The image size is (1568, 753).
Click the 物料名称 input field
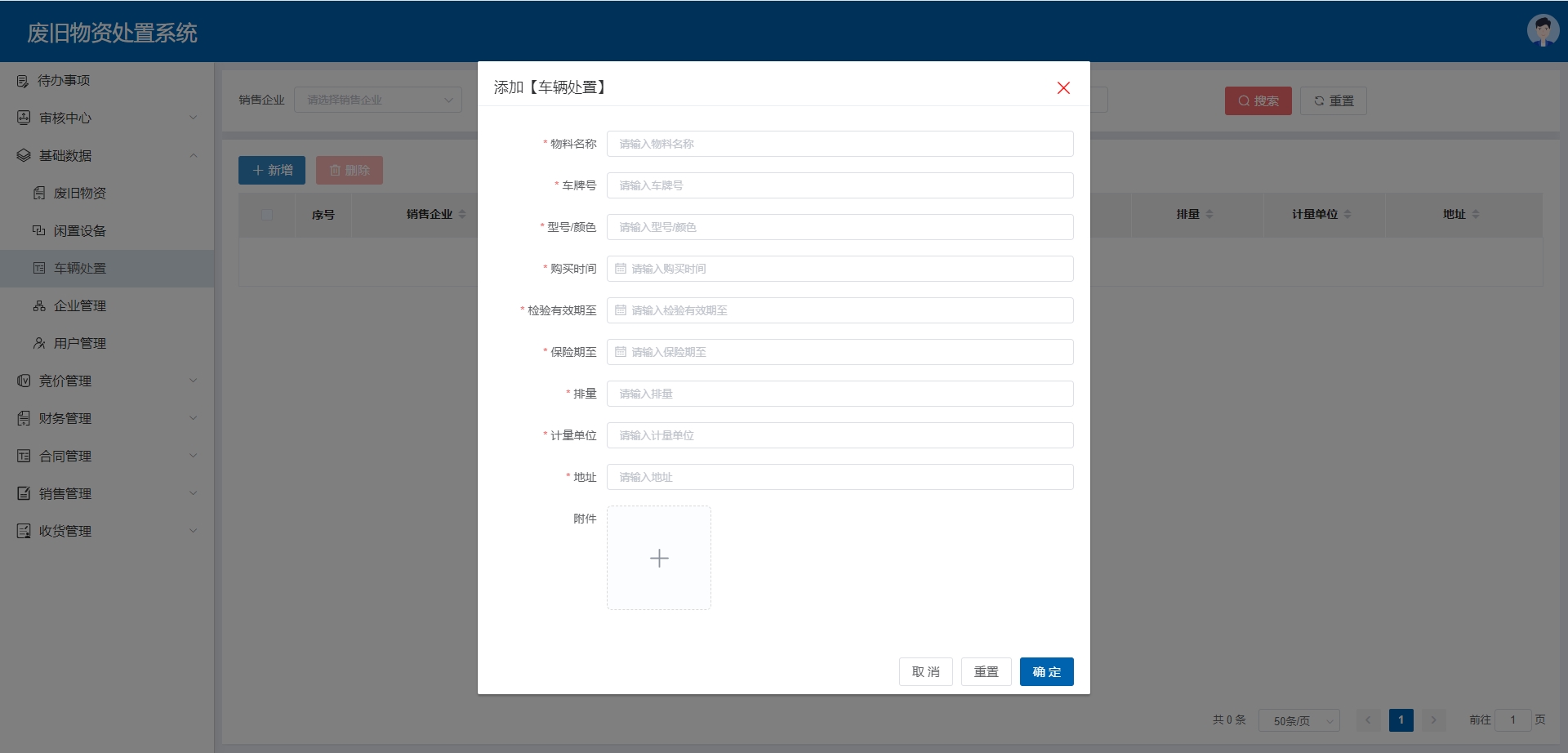(x=840, y=144)
